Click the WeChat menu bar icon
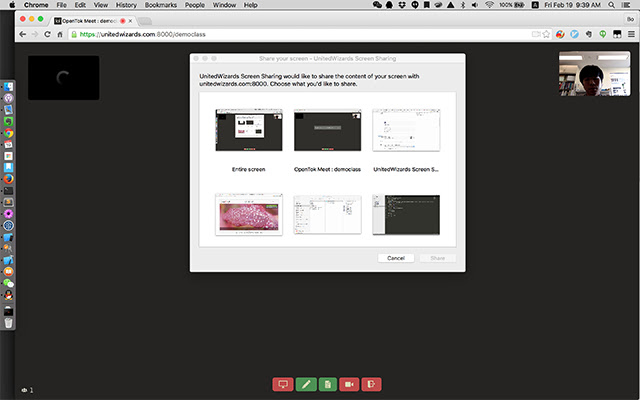 coord(377,5)
